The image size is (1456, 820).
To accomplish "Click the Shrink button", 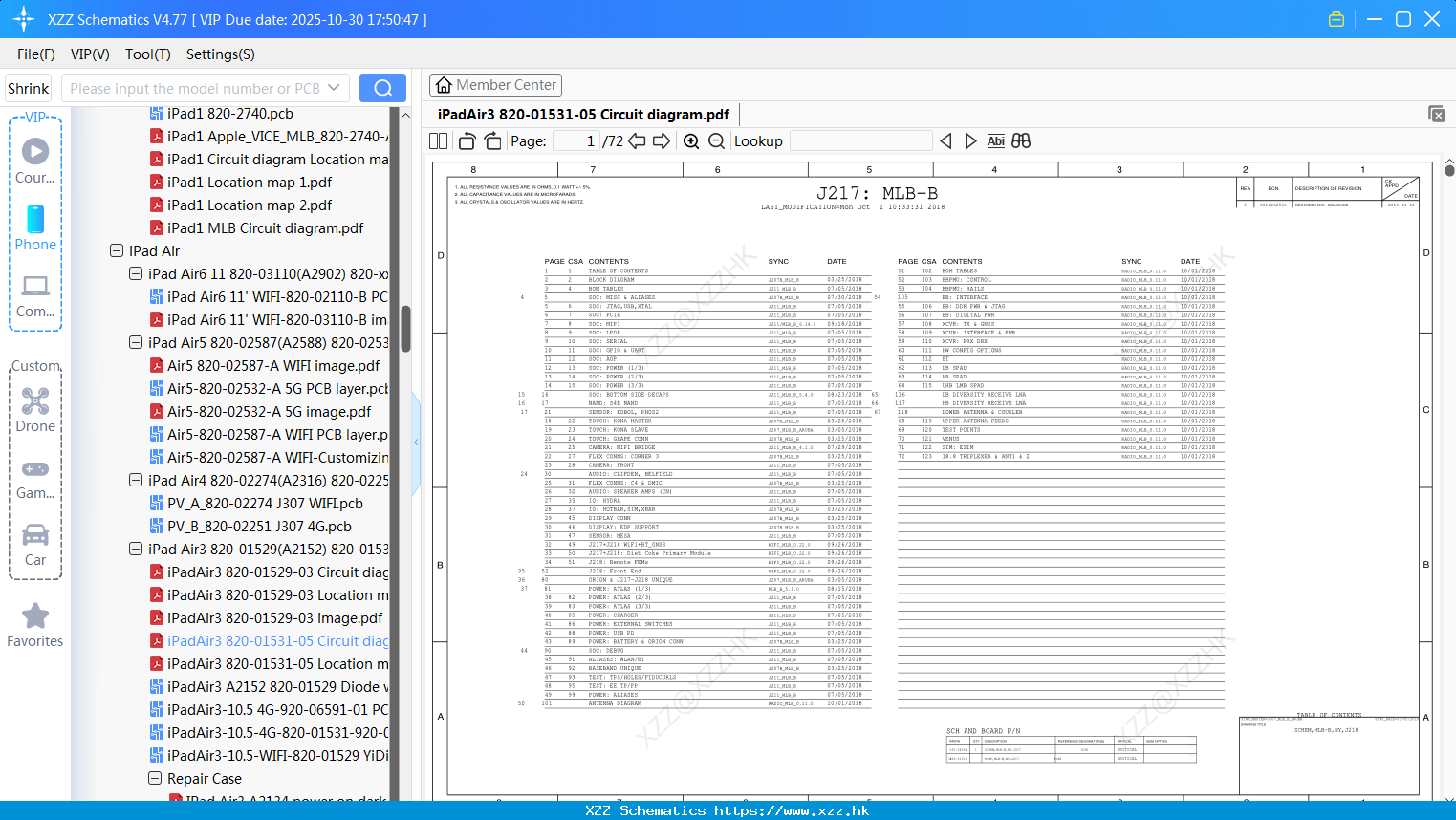I will (28, 88).
